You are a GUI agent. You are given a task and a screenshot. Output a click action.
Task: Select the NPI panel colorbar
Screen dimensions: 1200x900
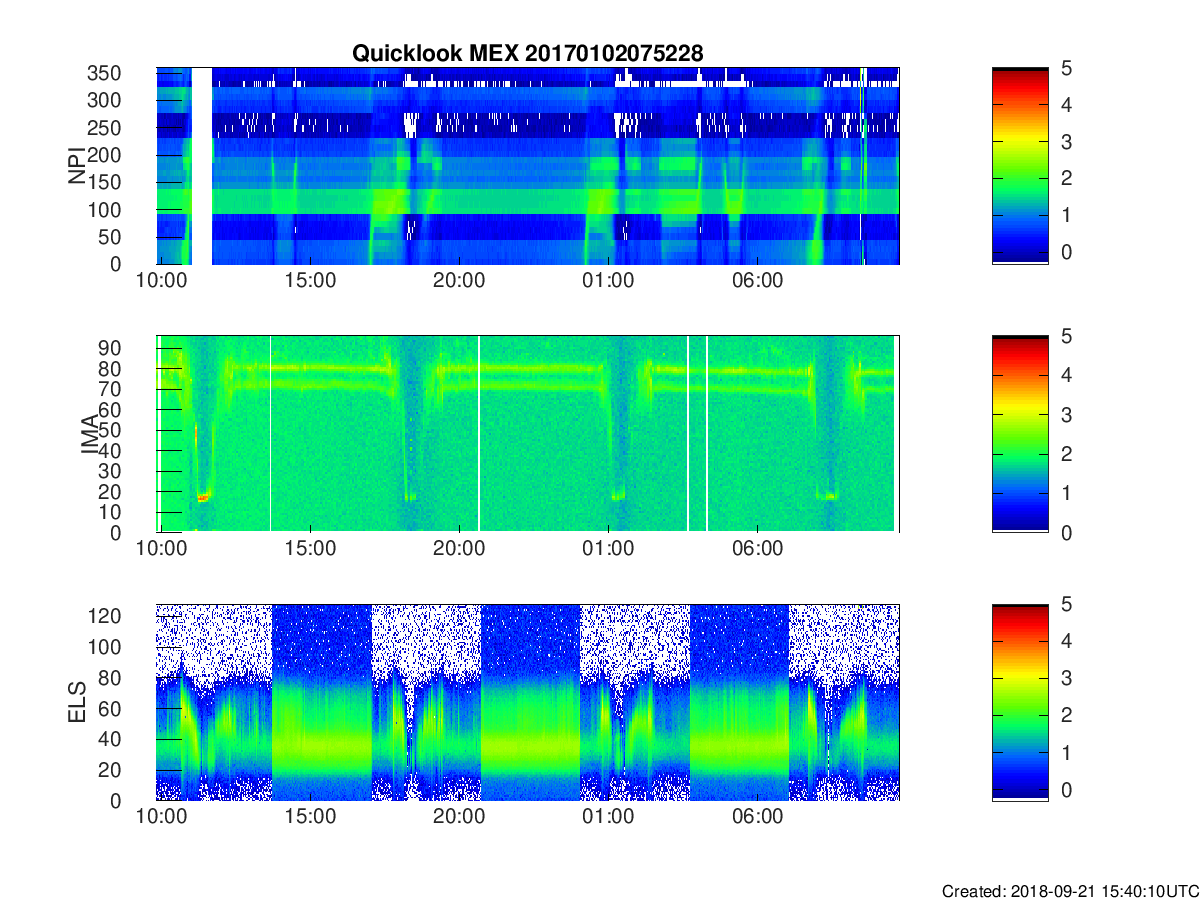pos(1020,166)
